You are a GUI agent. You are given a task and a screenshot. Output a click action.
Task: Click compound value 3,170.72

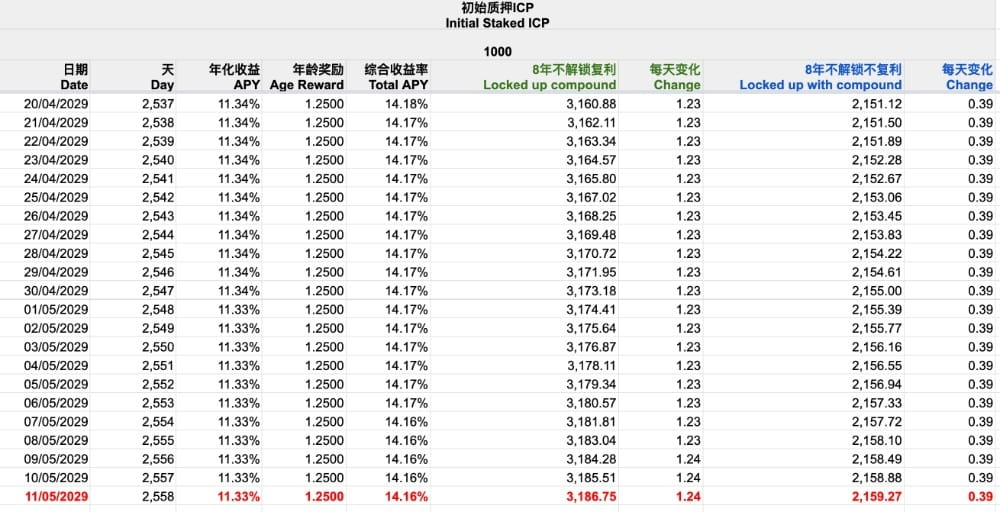click(592, 253)
